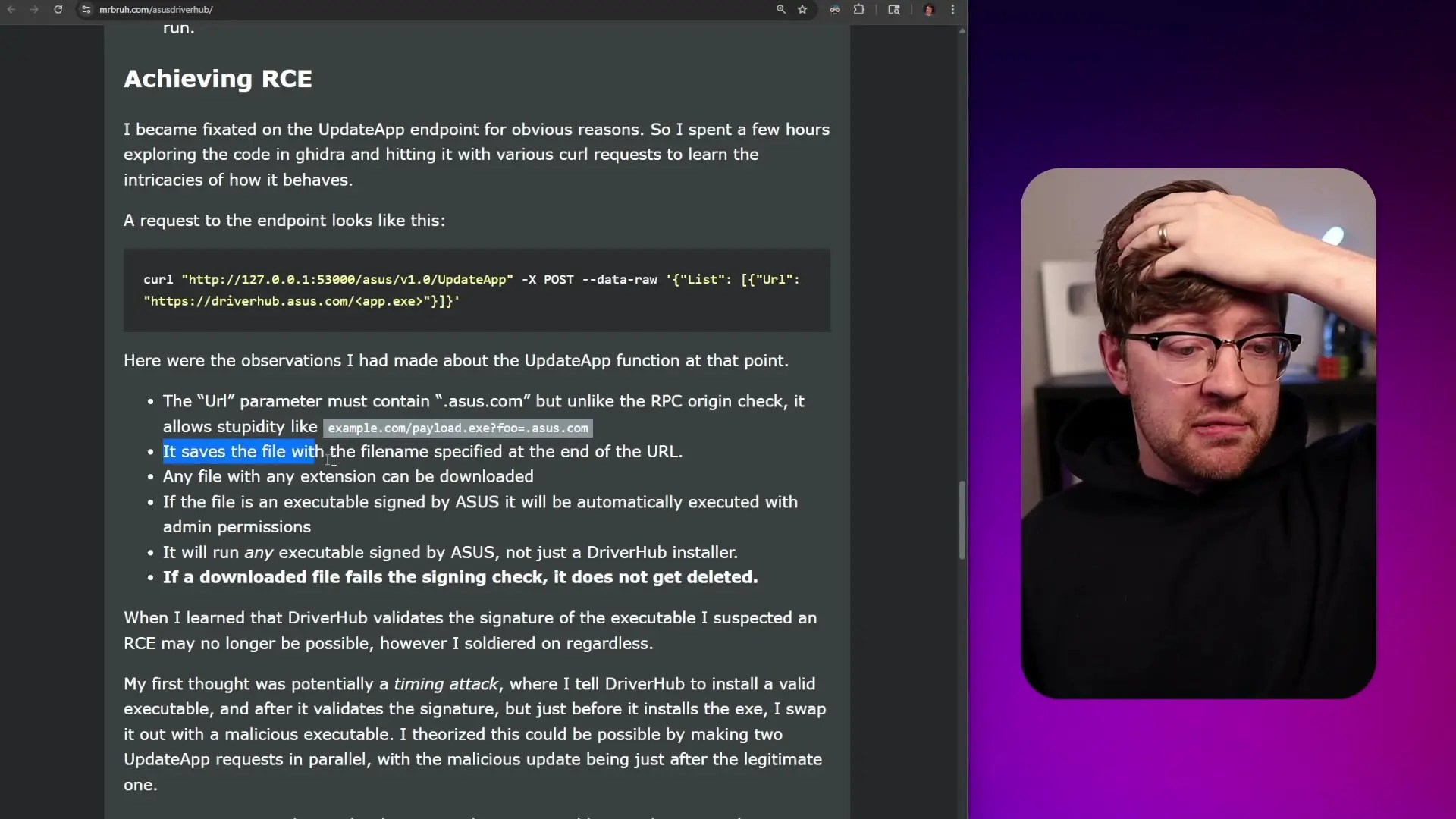Open site information icon beside the URL

(86, 10)
